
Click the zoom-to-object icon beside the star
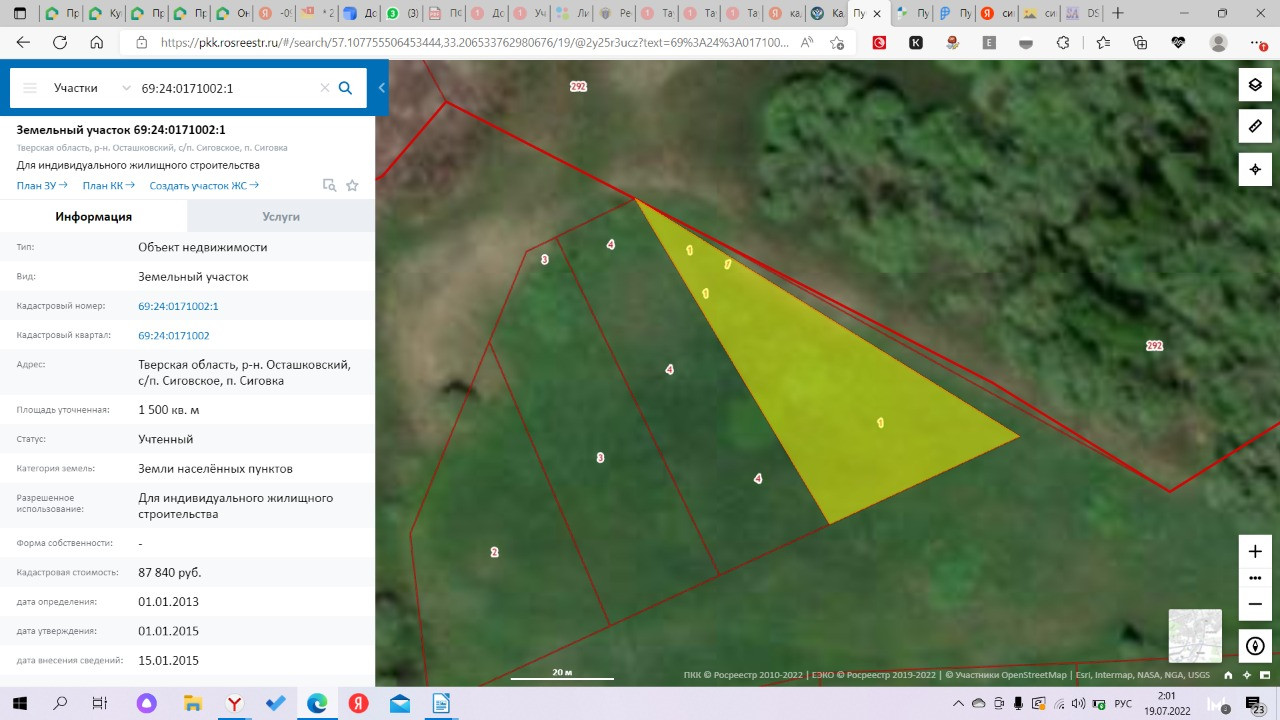[329, 185]
